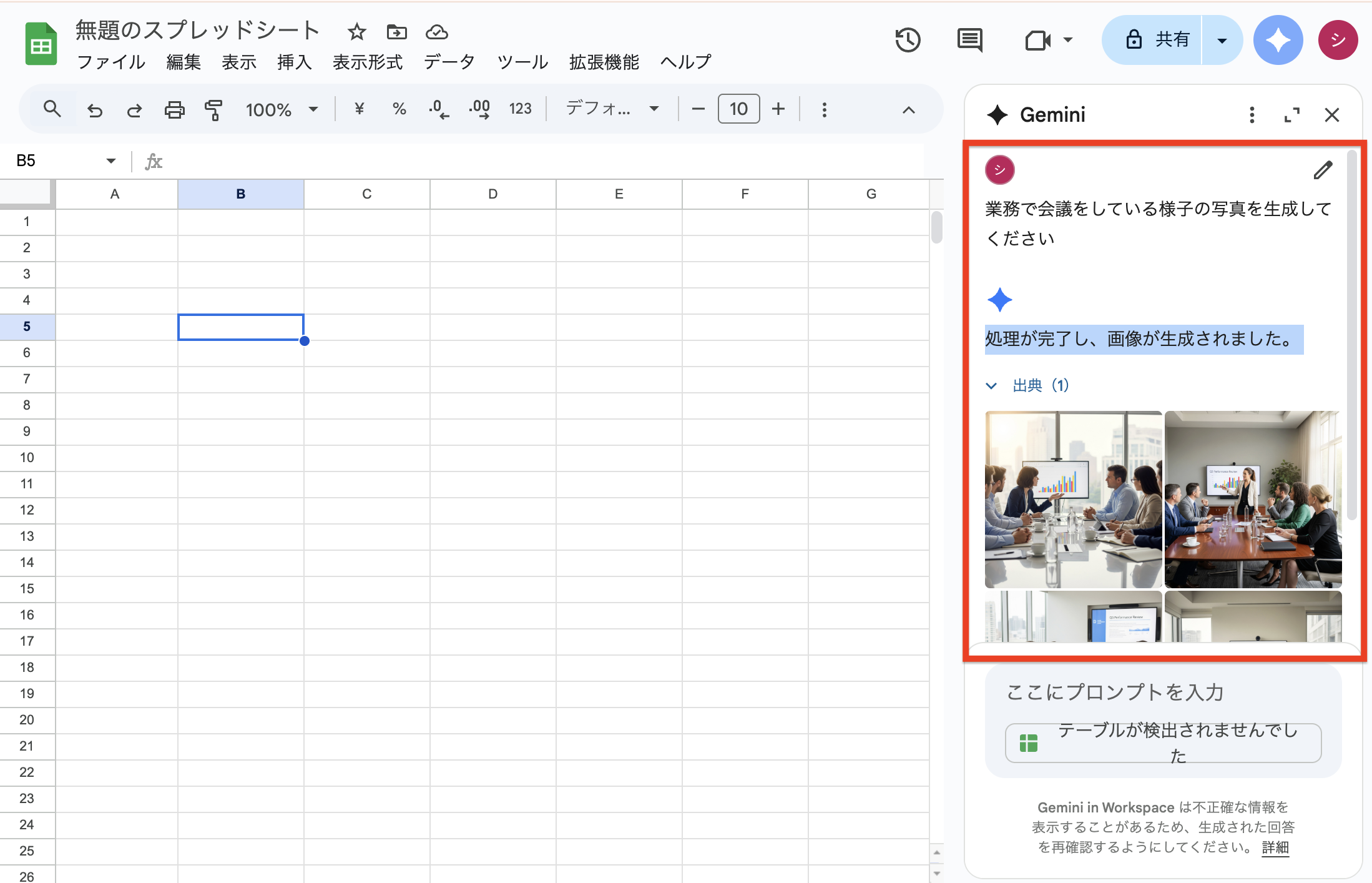
Task: Click decrease decimal places icon
Action: (x=439, y=109)
